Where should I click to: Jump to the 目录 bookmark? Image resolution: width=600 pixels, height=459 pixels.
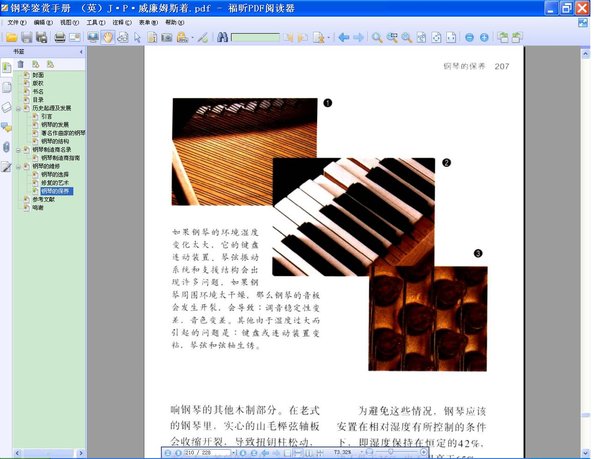[x=38, y=99]
